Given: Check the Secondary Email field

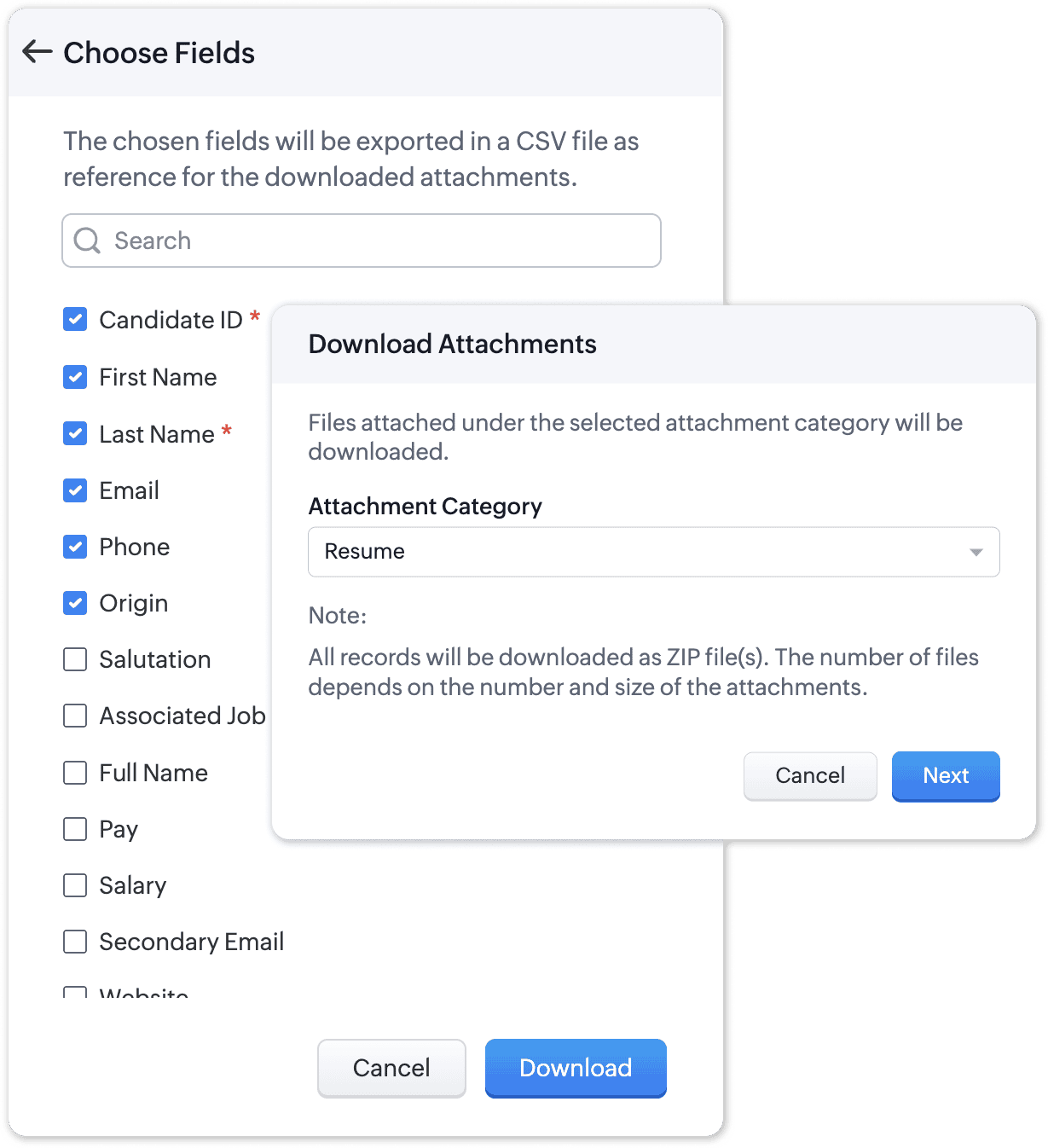Looking at the screenshot, I should pos(75,942).
